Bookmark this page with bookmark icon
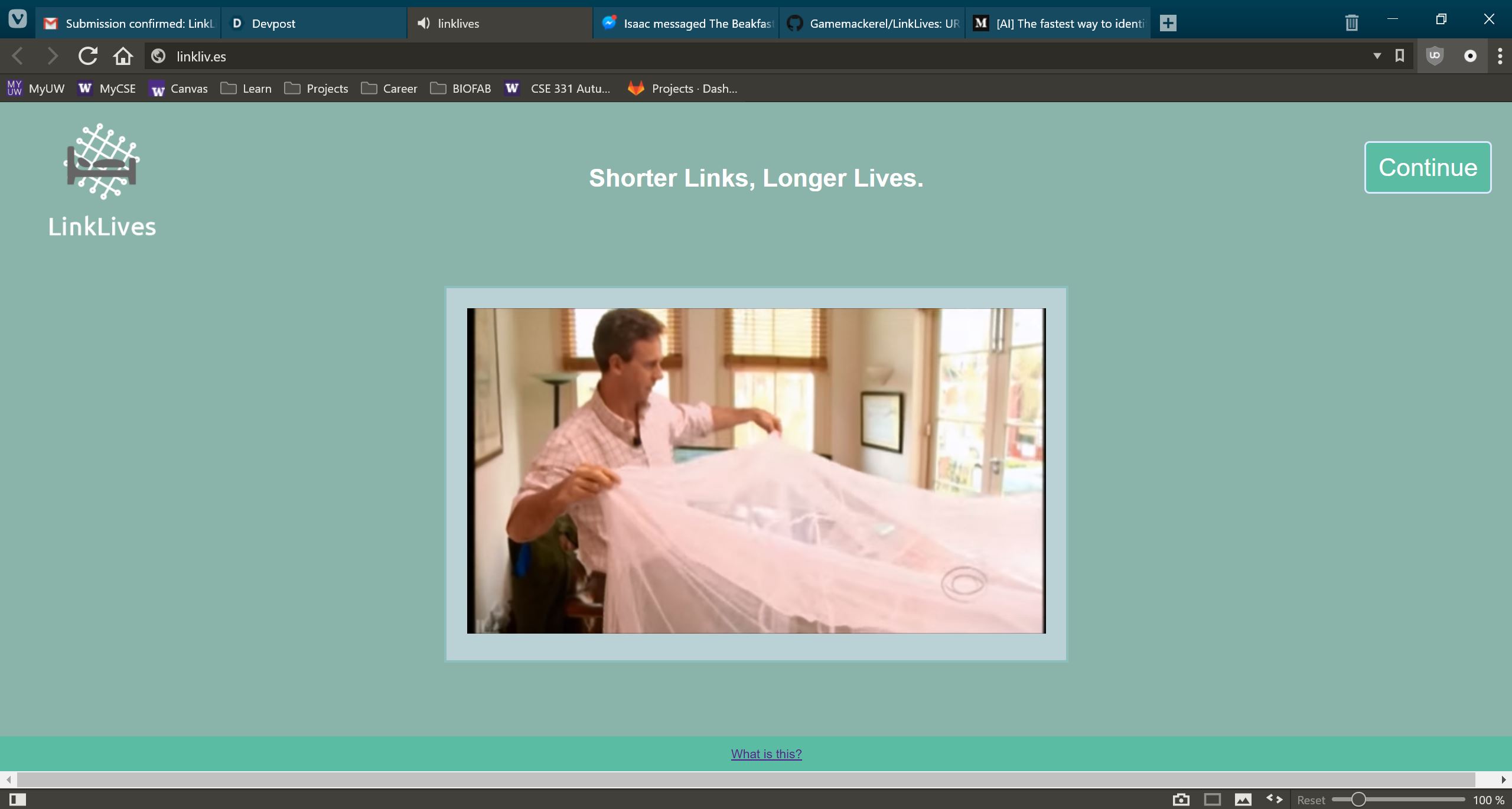The width and height of the screenshot is (1512, 809). click(1399, 56)
